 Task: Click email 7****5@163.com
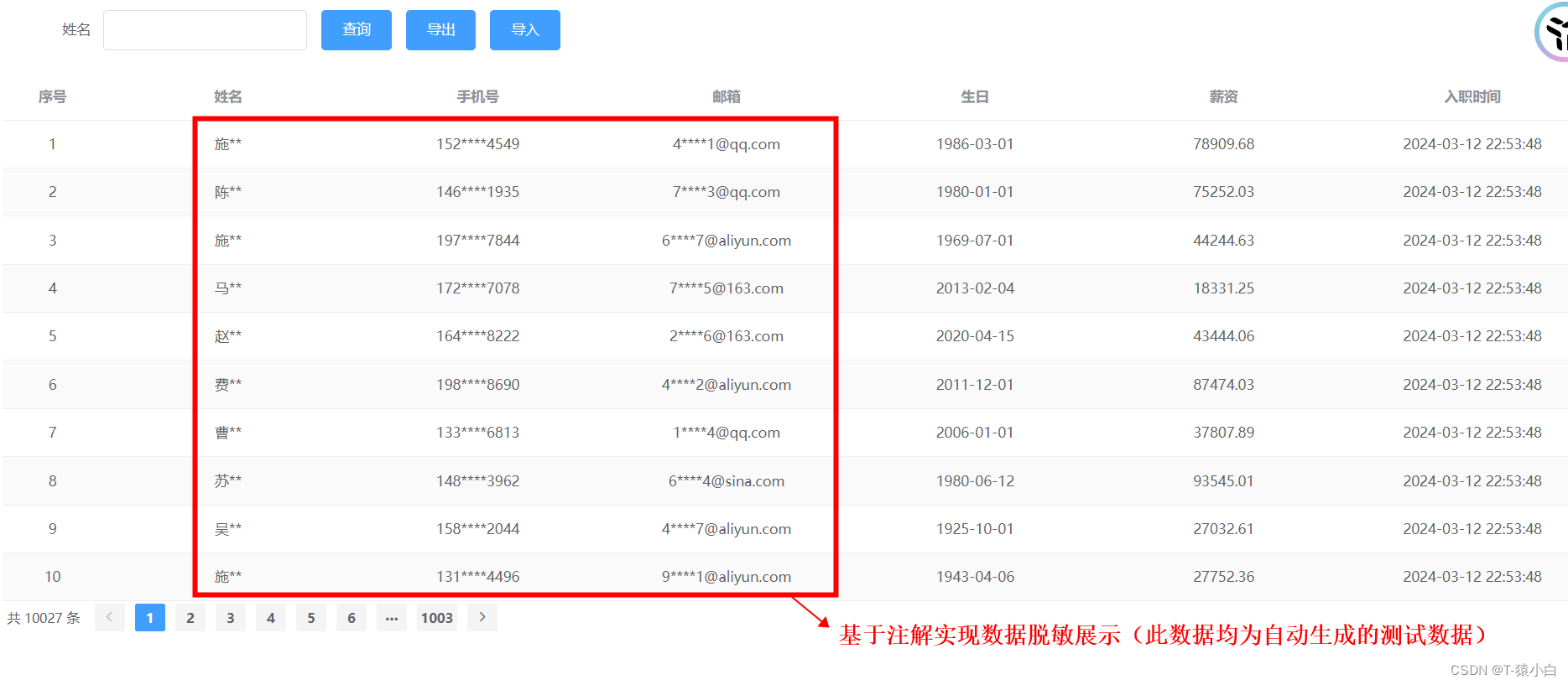tap(727, 288)
